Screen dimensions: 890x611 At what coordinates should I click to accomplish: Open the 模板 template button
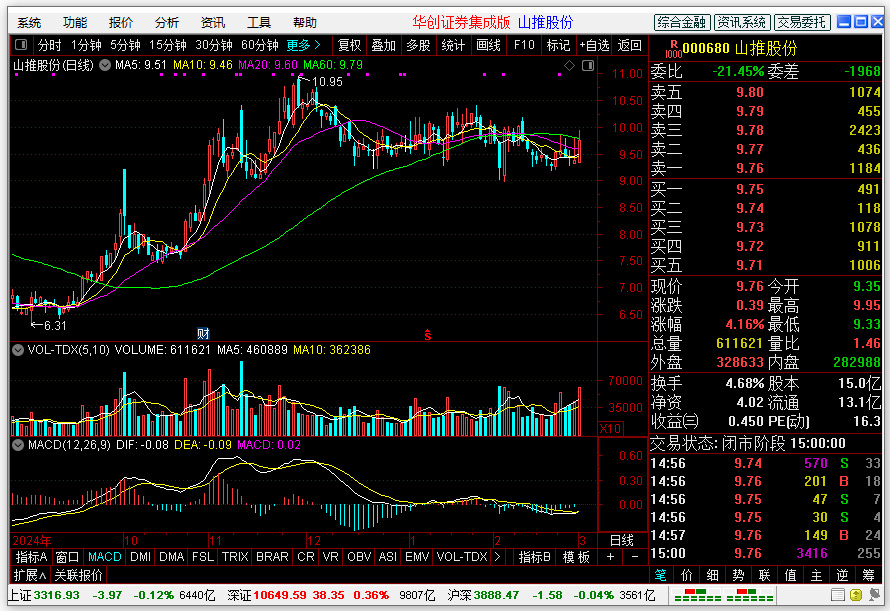pyautogui.click(x=576, y=557)
